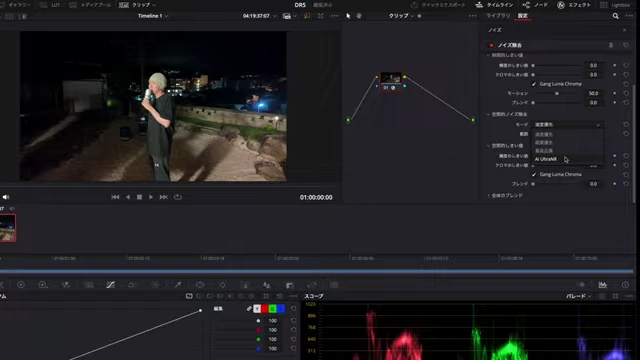
Task: Click the play forward button
Action: pyautogui.click(x=151, y=197)
